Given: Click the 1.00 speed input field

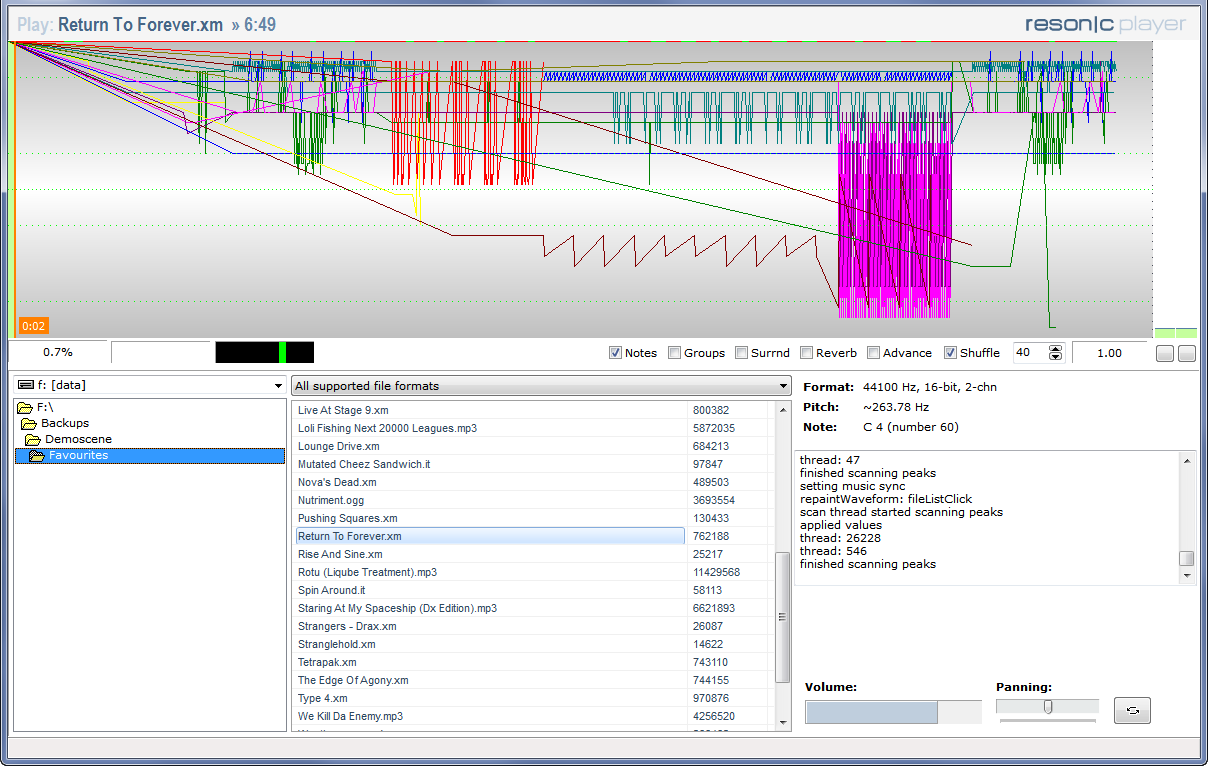Looking at the screenshot, I should coord(1109,353).
